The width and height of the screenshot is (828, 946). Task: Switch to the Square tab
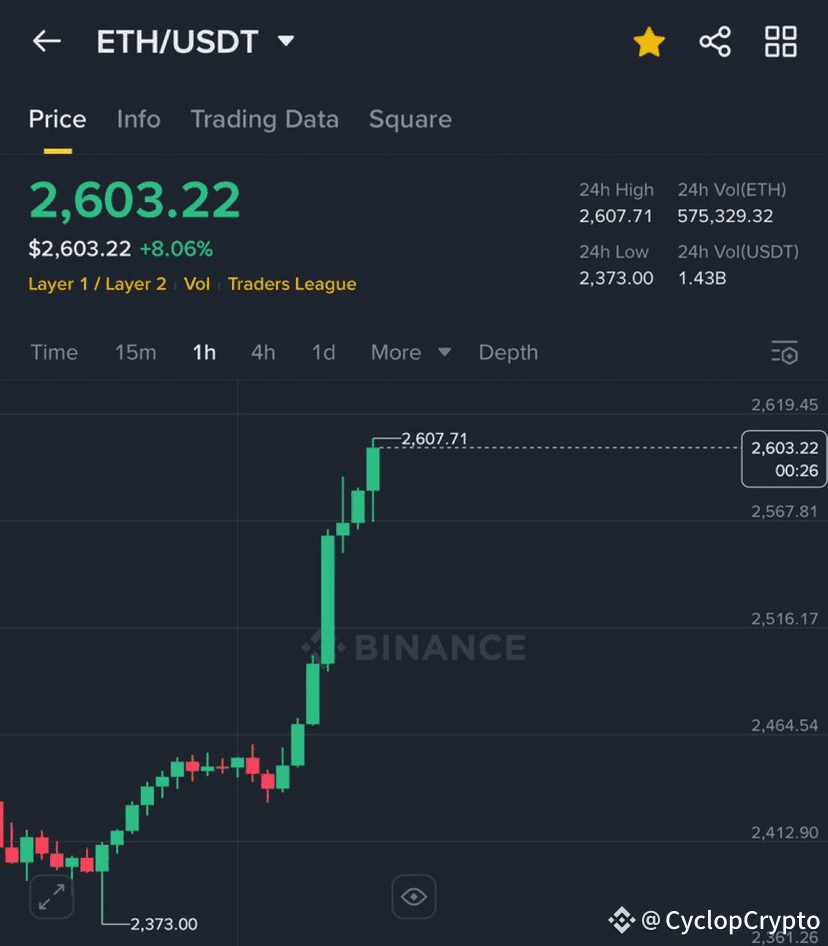pos(410,119)
